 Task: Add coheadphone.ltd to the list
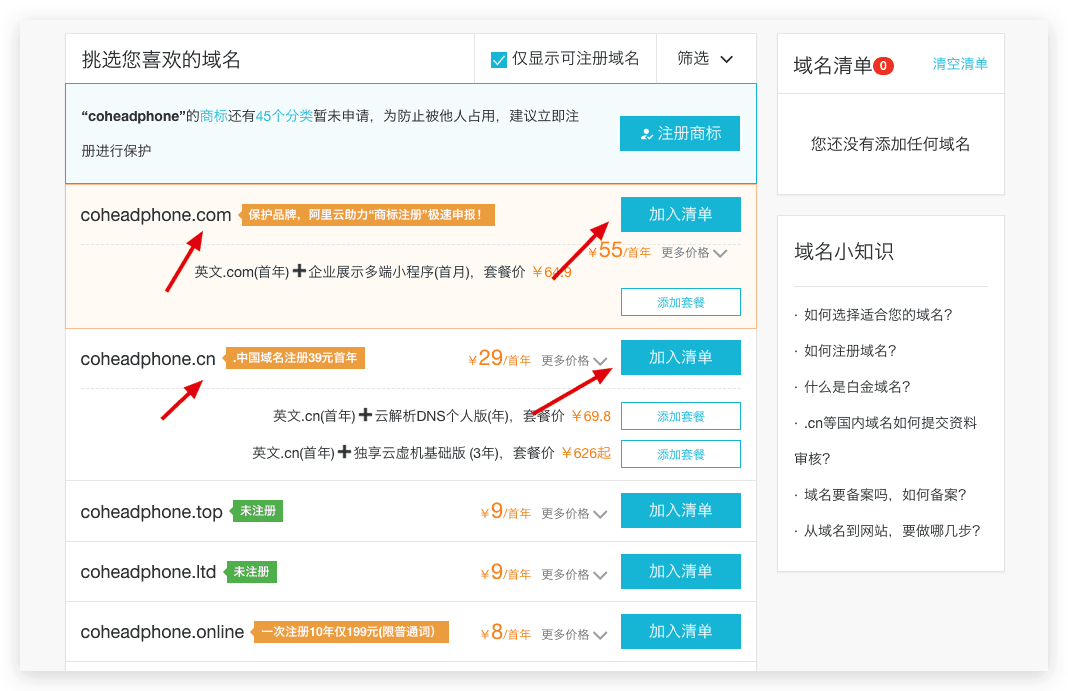[x=680, y=571]
